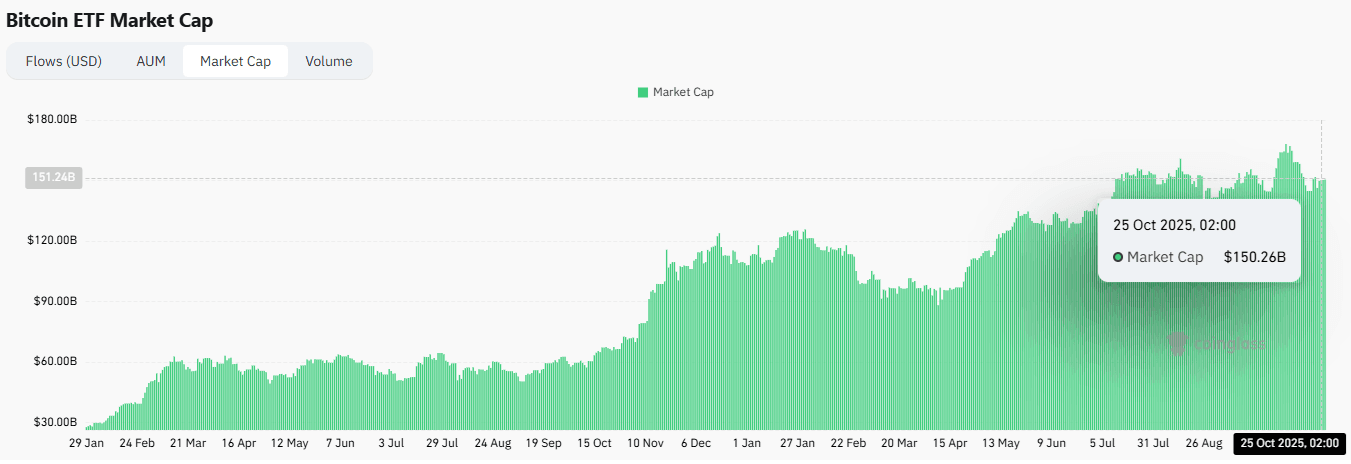Click the black 25 Oct 2025 x-axis label

pos(1289,442)
